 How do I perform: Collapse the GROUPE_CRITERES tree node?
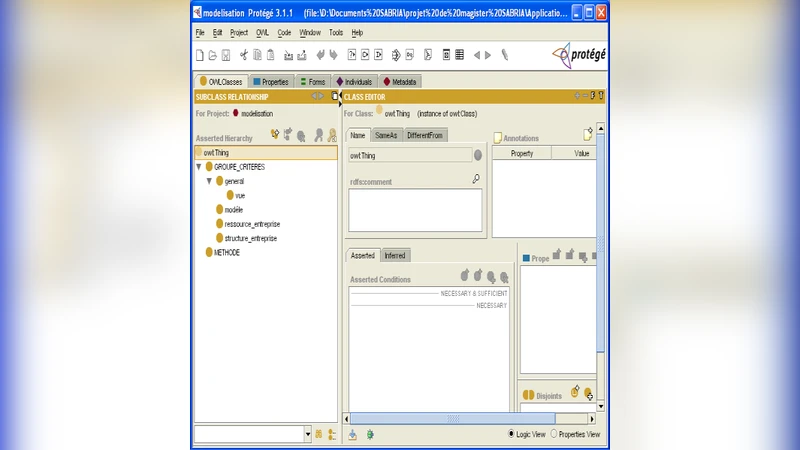click(199, 167)
